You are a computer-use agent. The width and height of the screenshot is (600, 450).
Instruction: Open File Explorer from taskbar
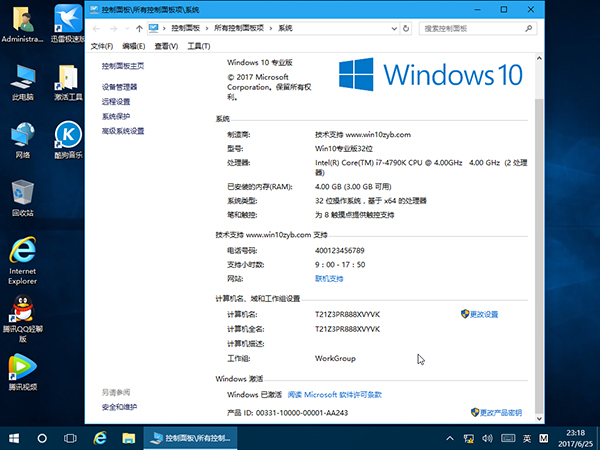tap(126, 438)
